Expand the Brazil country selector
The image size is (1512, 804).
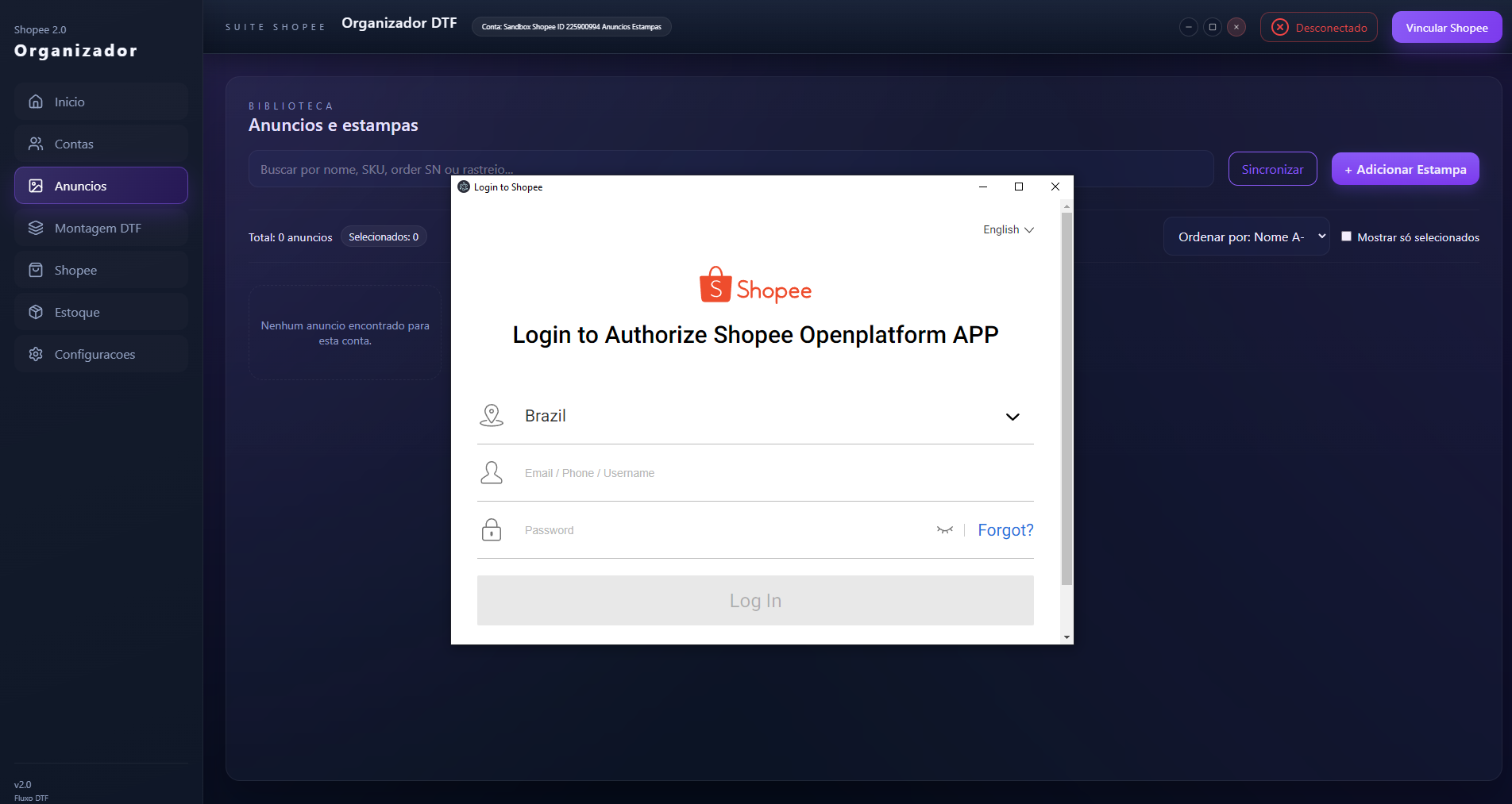[1013, 416]
